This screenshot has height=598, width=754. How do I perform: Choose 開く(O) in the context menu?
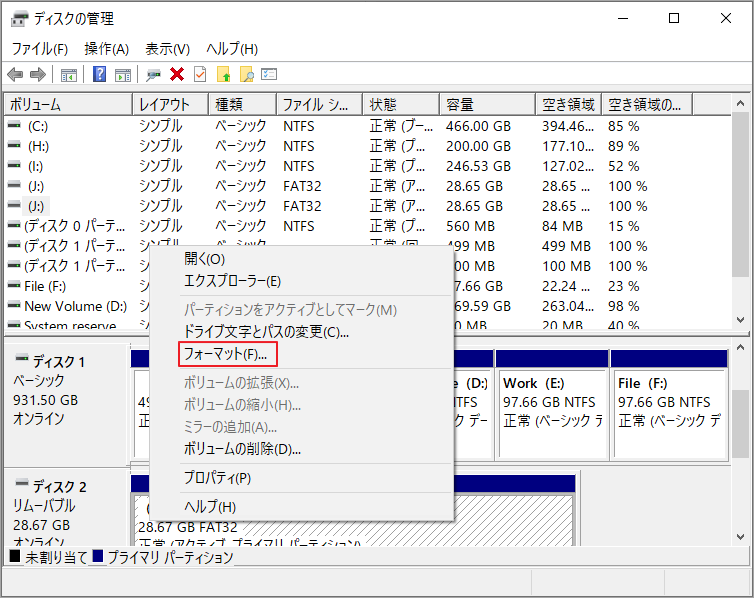point(302,259)
